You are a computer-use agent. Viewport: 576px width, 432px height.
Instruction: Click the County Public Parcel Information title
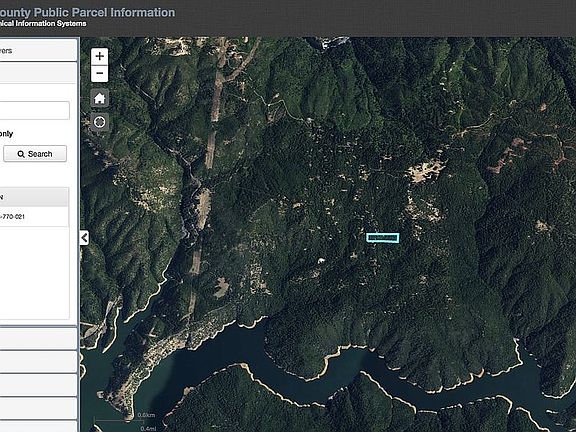coord(87,12)
